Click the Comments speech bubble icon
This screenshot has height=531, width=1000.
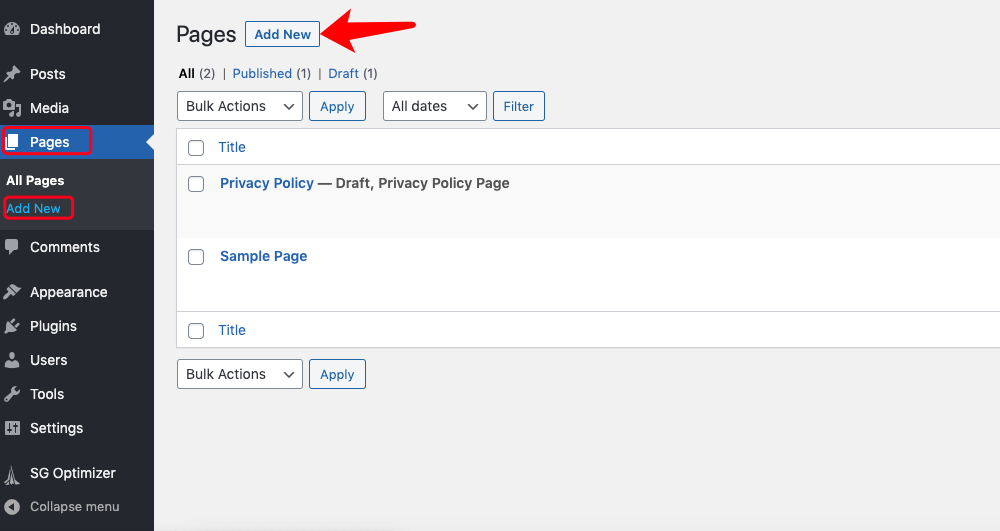tap(11, 247)
